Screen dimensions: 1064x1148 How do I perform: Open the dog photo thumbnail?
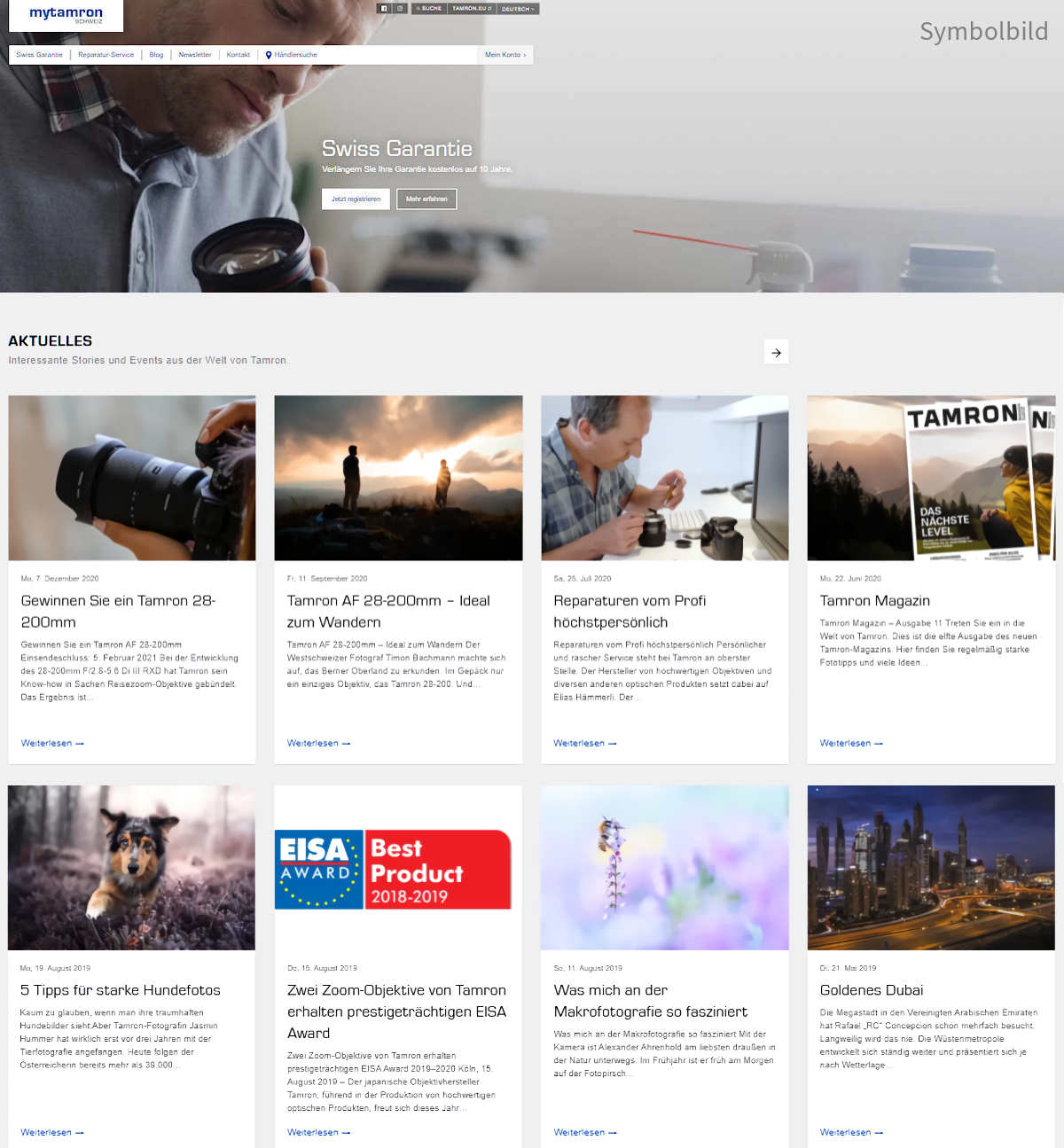pyautogui.click(x=131, y=868)
